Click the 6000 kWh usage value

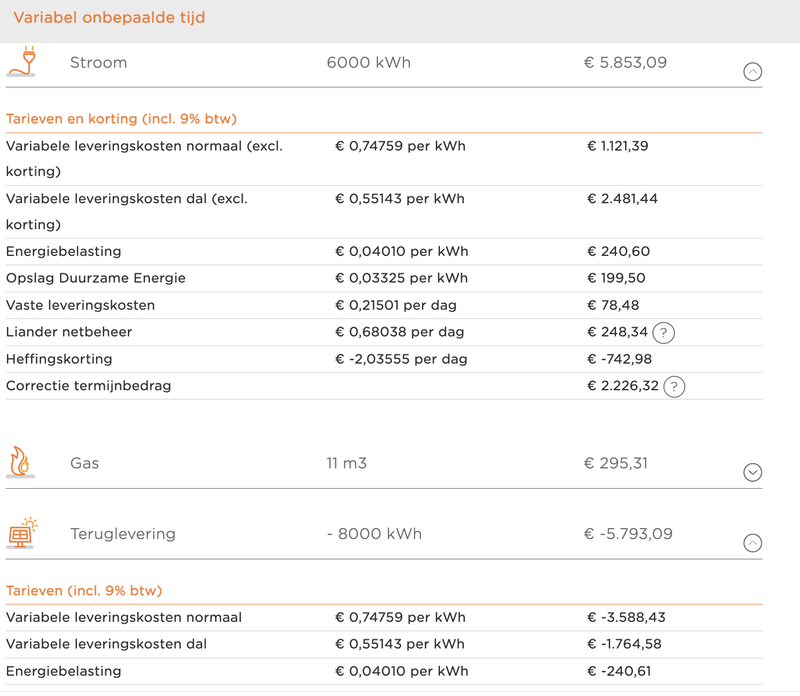368,63
